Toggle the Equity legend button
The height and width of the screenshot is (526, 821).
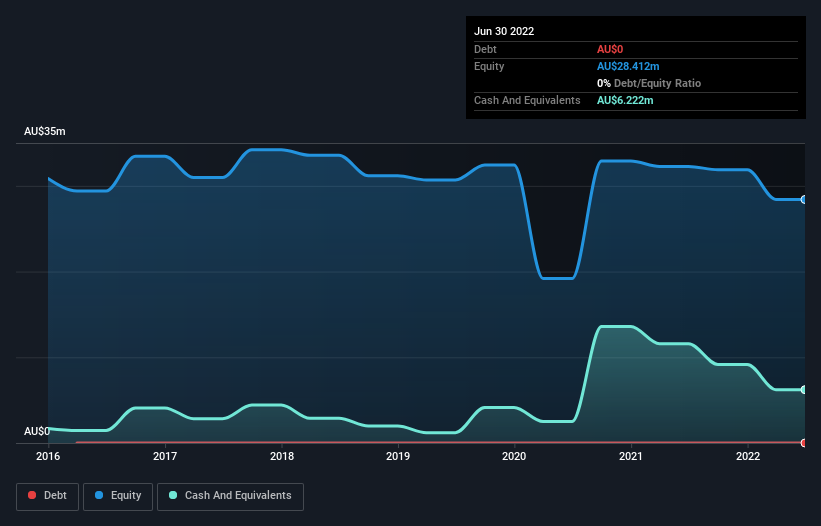pyautogui.click(x=118, y=496)
